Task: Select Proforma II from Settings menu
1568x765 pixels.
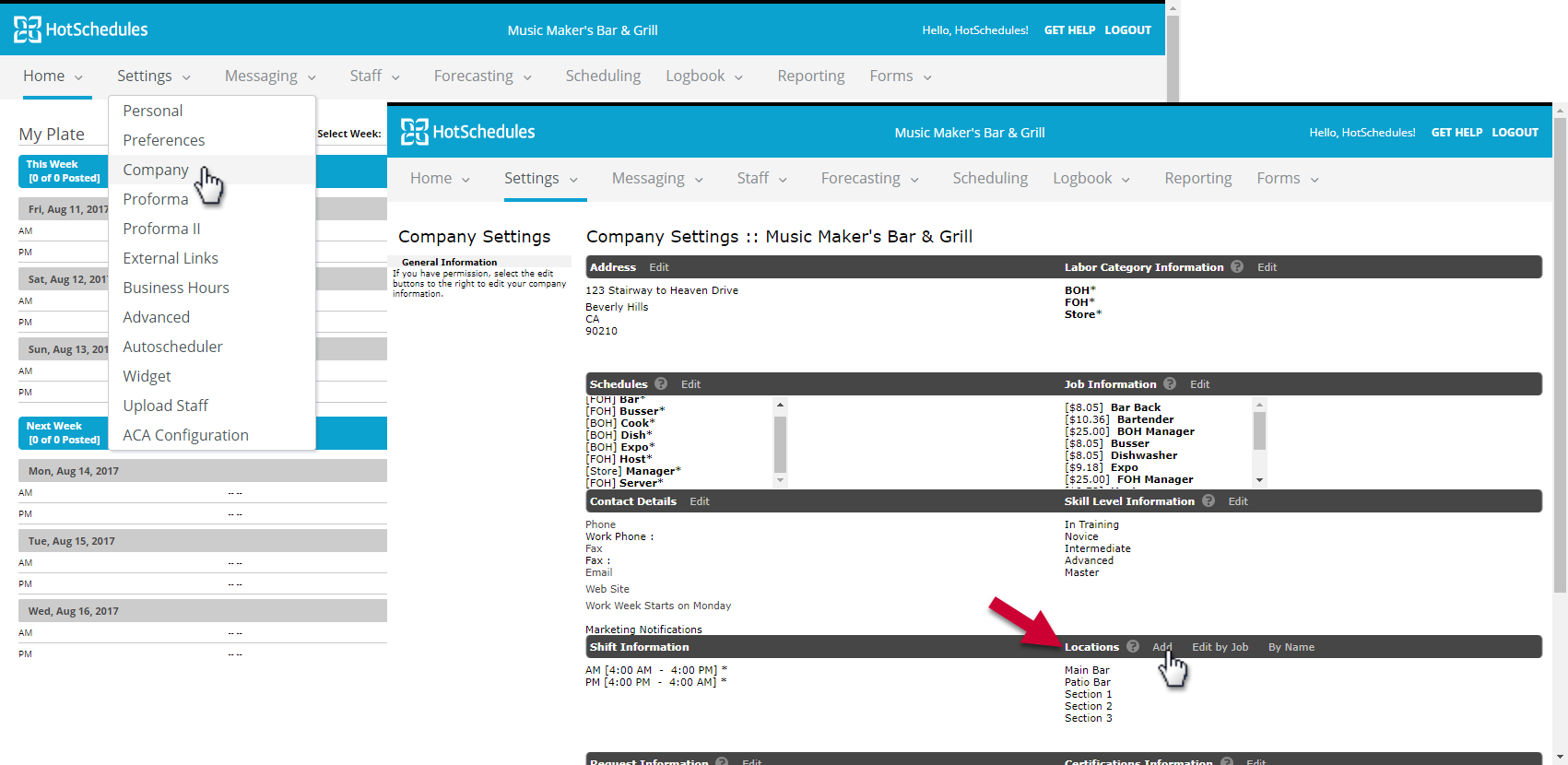Action: (x=212, y=229)
